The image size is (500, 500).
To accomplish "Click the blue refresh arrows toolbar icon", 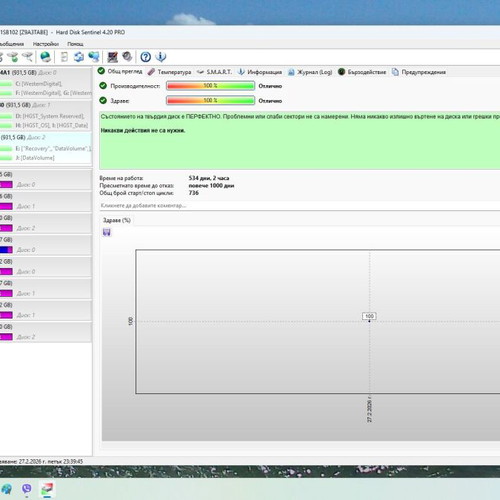I will (79, 57).
